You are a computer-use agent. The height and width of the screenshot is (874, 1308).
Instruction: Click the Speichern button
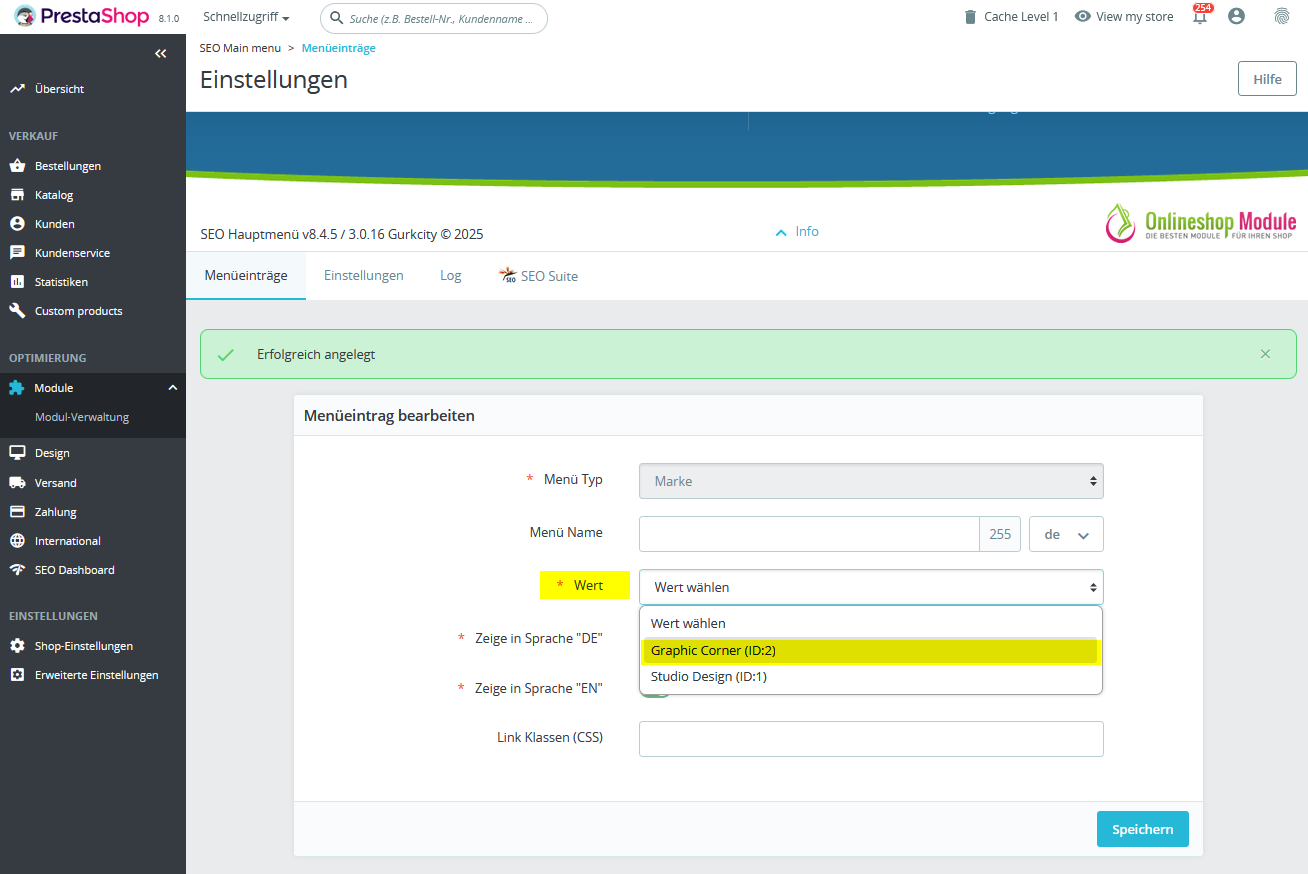[1143, 829]
